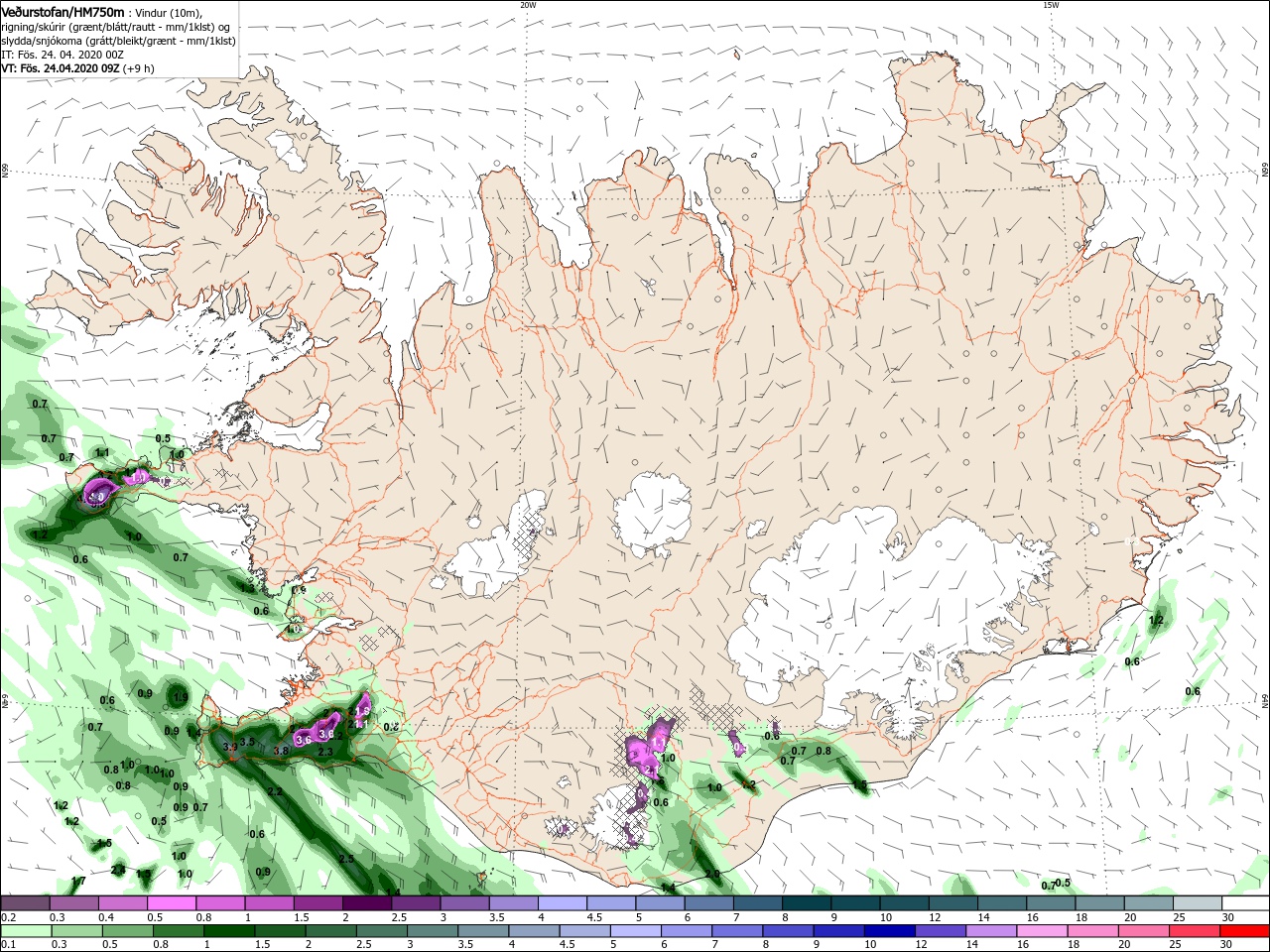
Task: Select the VT: Fös. 24.04.2020 09Z text
Action: tap(61, 68)
